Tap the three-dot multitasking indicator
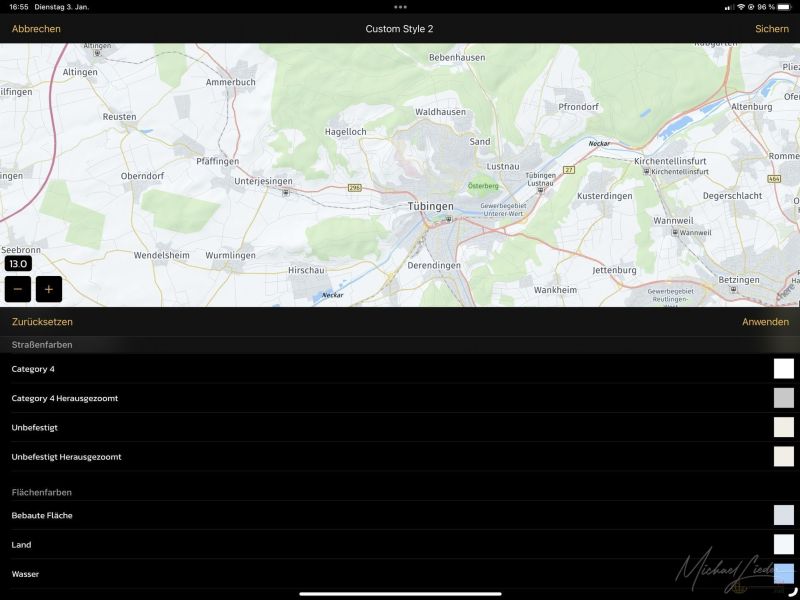The image size is (800, 600). pos(400,6)
